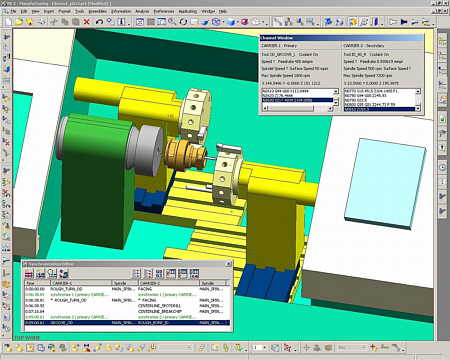
Task: Click the Undo arrow icon
Action: coord(99,22)
